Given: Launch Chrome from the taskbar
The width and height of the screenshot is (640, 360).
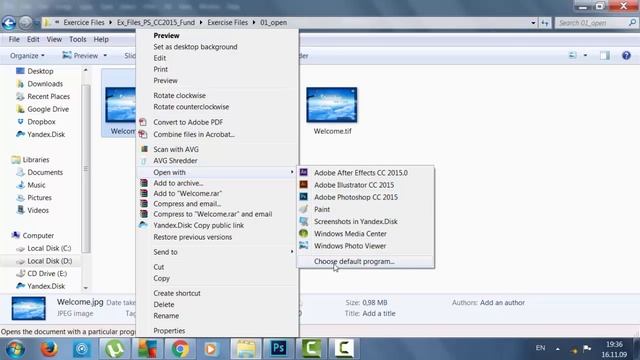Looking at the screenshot, I should click(x=180, y=349).
